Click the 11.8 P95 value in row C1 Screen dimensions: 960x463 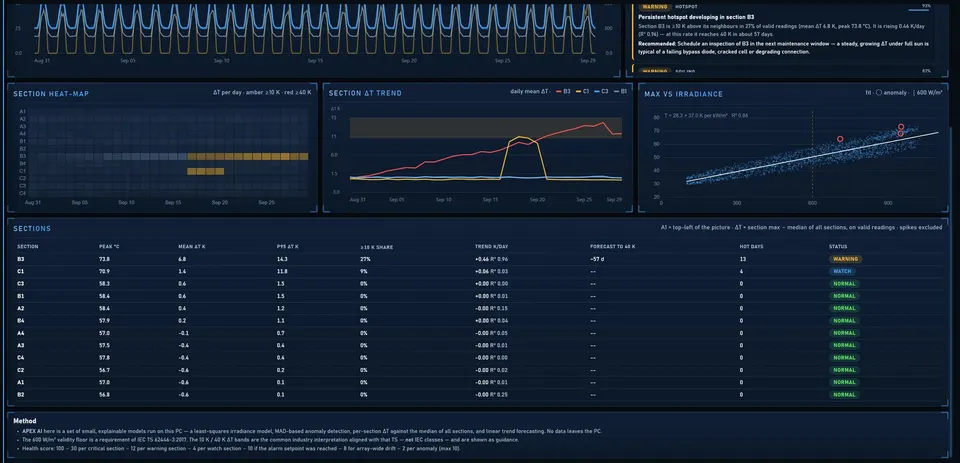[282, 271]
